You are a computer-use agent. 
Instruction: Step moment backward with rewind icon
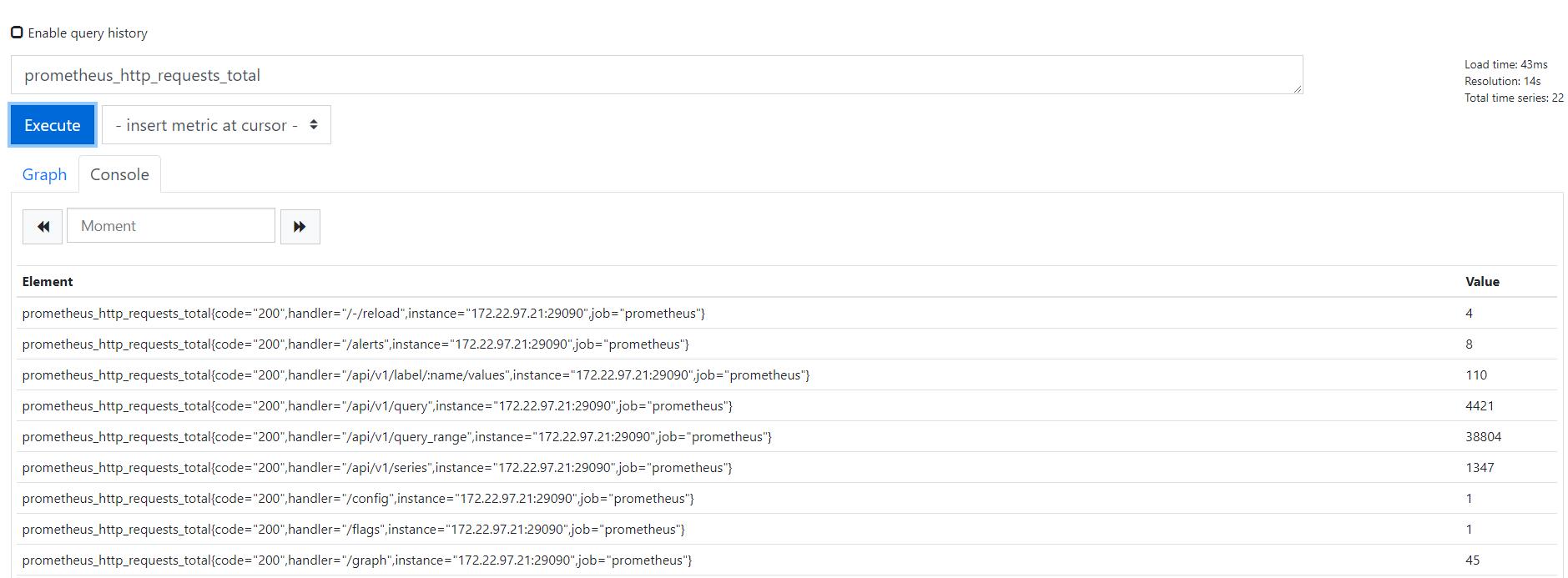[43, 226]
